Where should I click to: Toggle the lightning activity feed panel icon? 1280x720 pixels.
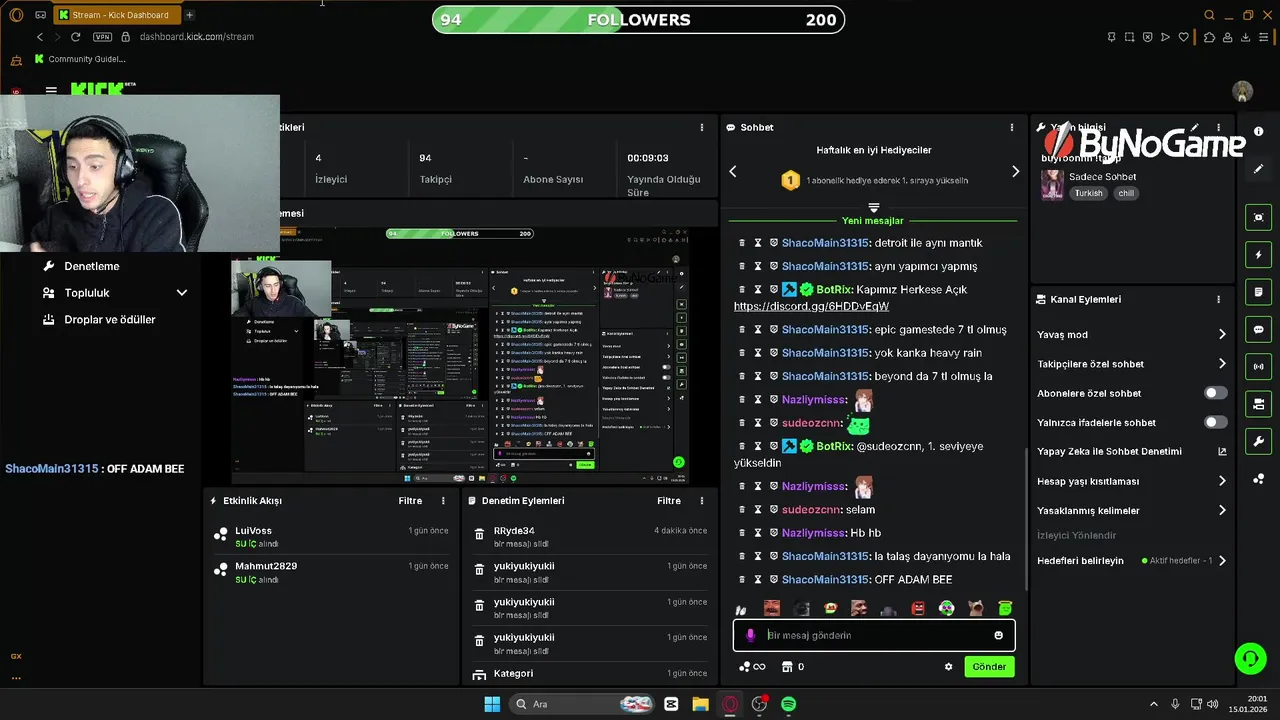pyautogui.click(x=1258, y=255)
